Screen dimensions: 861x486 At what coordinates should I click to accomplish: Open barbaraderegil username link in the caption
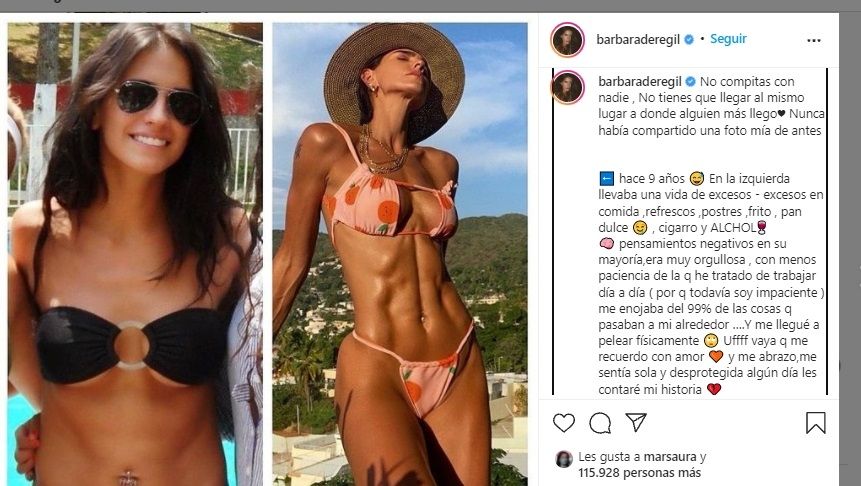pyautogui.click(x=640, y=82)
